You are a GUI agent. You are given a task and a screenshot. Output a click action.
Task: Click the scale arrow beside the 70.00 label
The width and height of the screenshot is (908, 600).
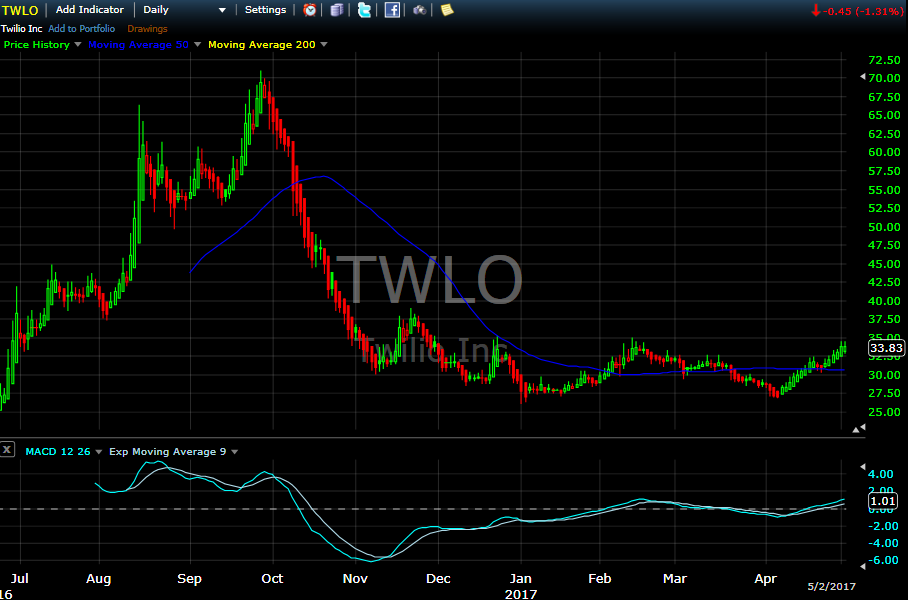pos(863,76)
